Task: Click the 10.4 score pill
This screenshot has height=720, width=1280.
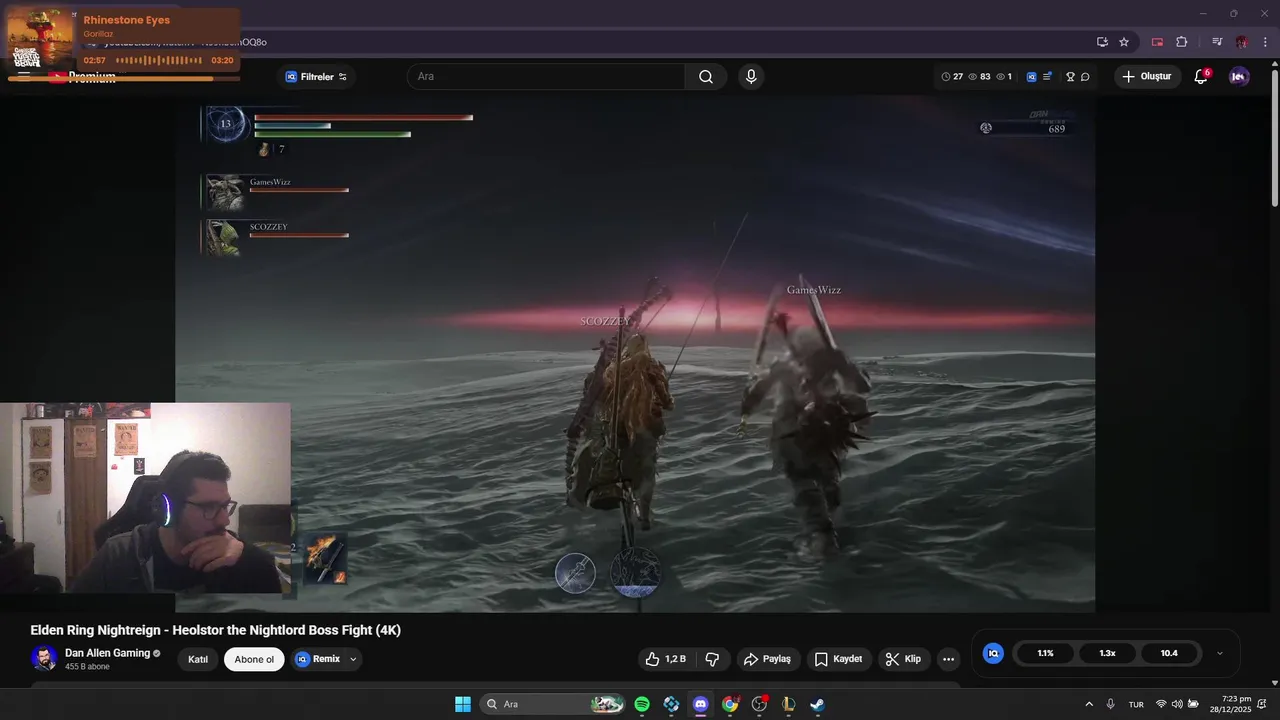Action: (x=1169, y=653)
